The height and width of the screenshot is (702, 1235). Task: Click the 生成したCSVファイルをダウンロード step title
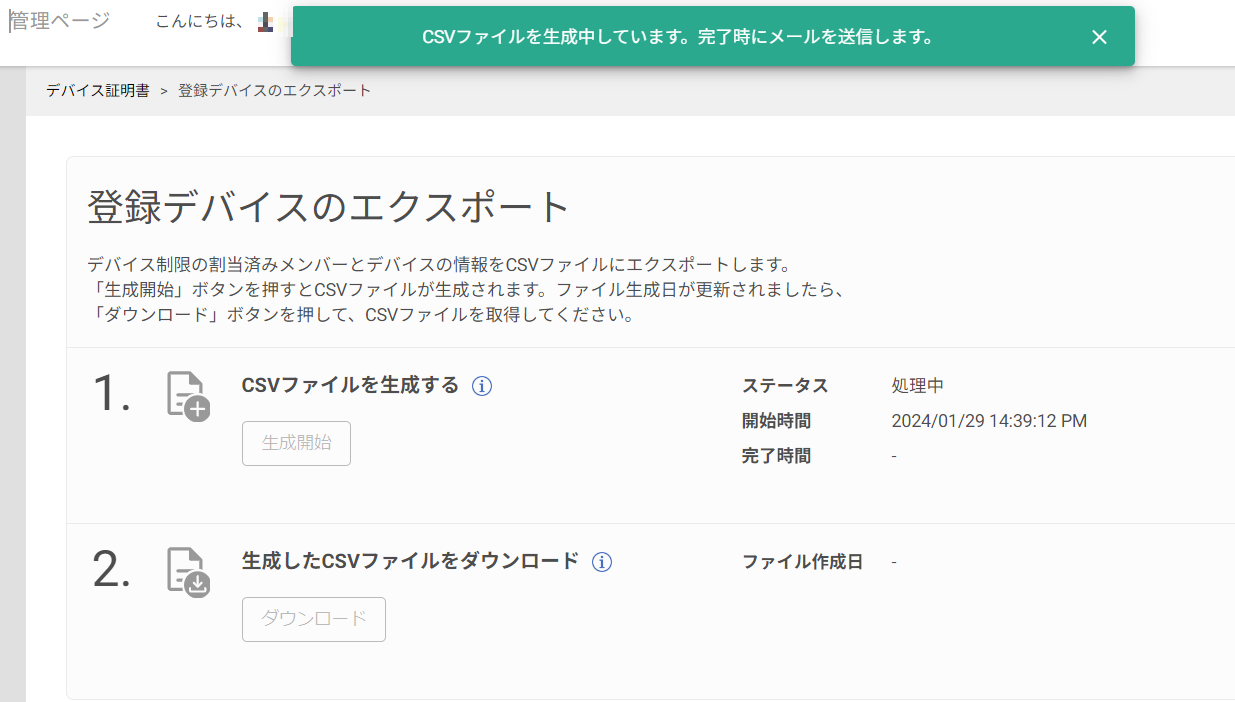click(x=410, y=561)
